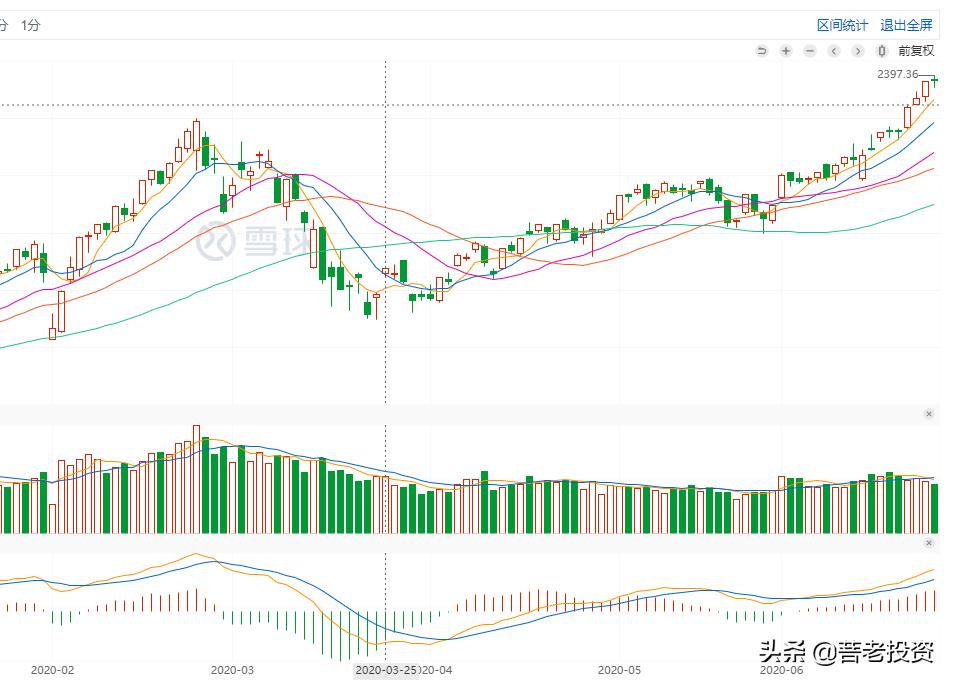Click the undo/reset arrow icon
This screenshot has width=954, height=684.
point(762,51)
